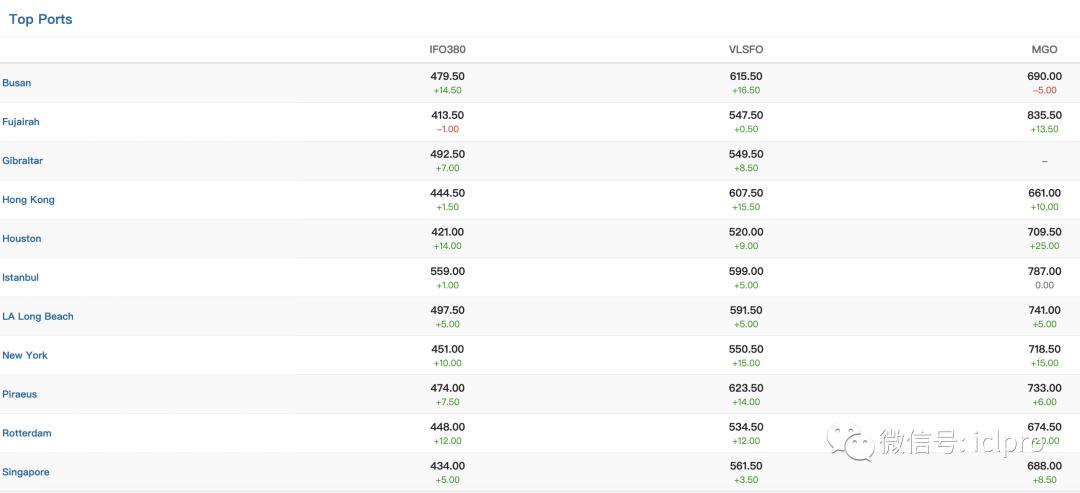The width and height of the screenshot is (1080, 493).
Task: Open the Piraeus port link
Action: tap(20, 395)
